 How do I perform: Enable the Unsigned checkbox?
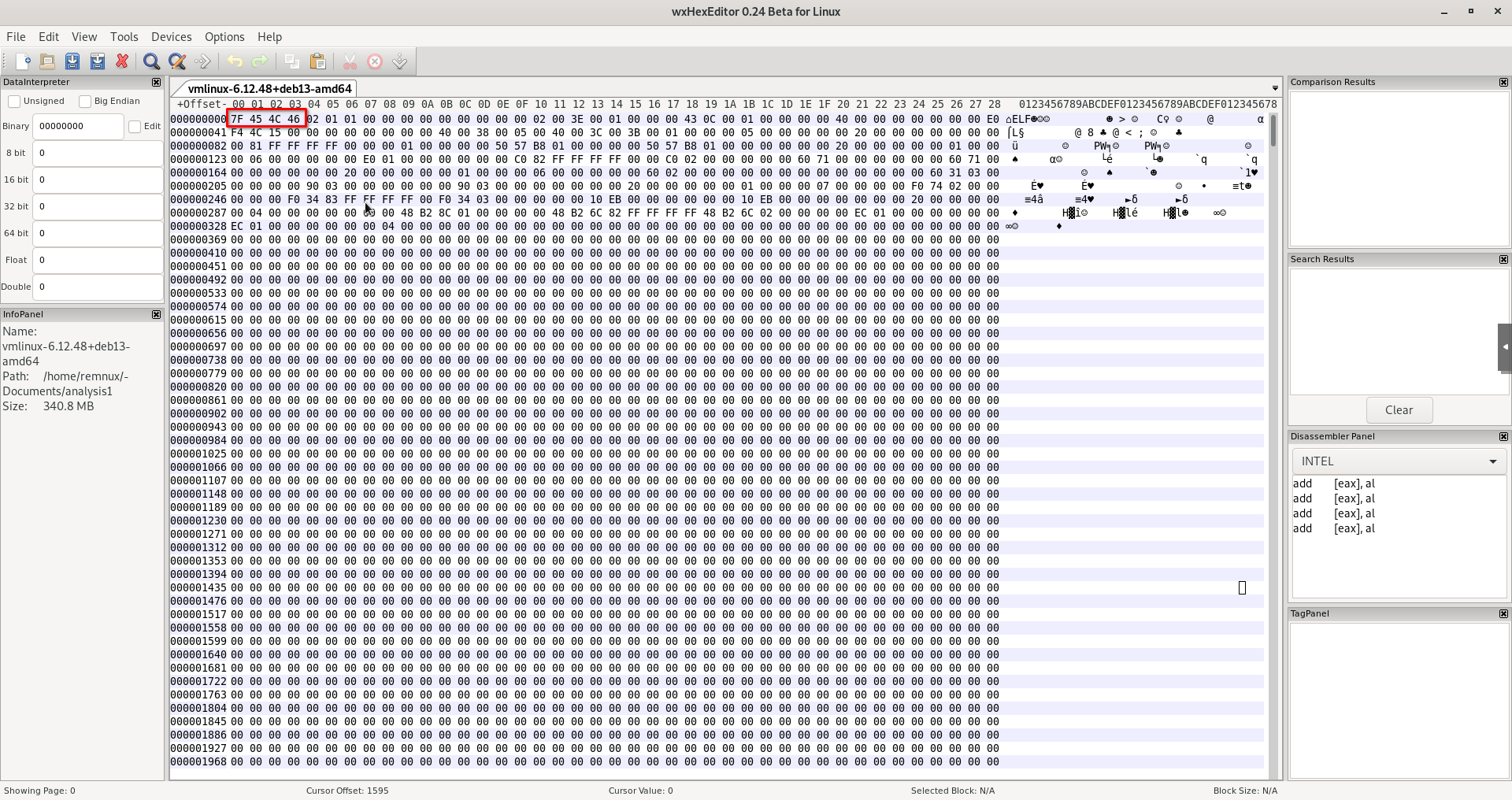(x=14, y=102)
